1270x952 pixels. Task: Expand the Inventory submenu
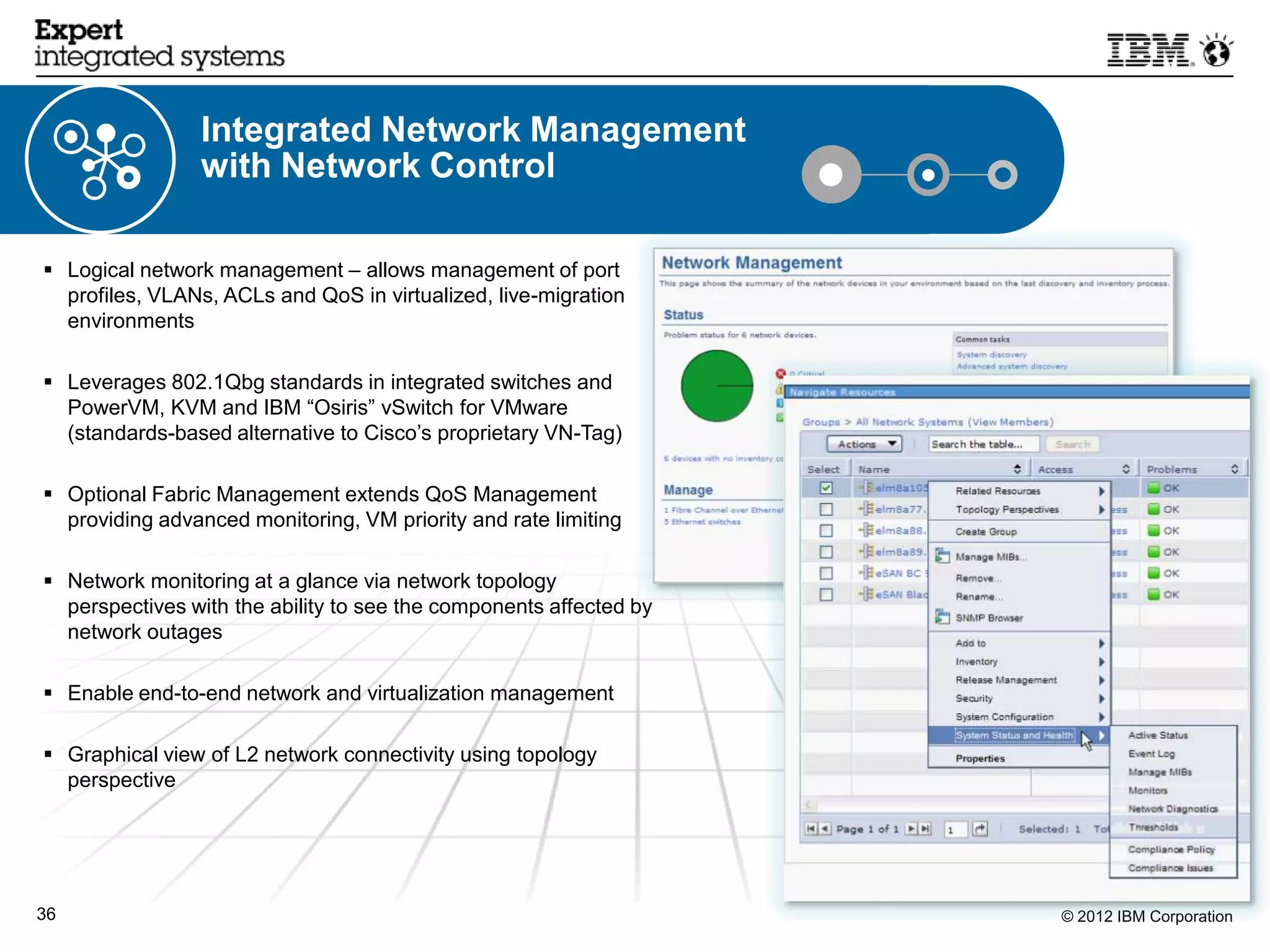pyautogui.click(x=1019, y=662)
